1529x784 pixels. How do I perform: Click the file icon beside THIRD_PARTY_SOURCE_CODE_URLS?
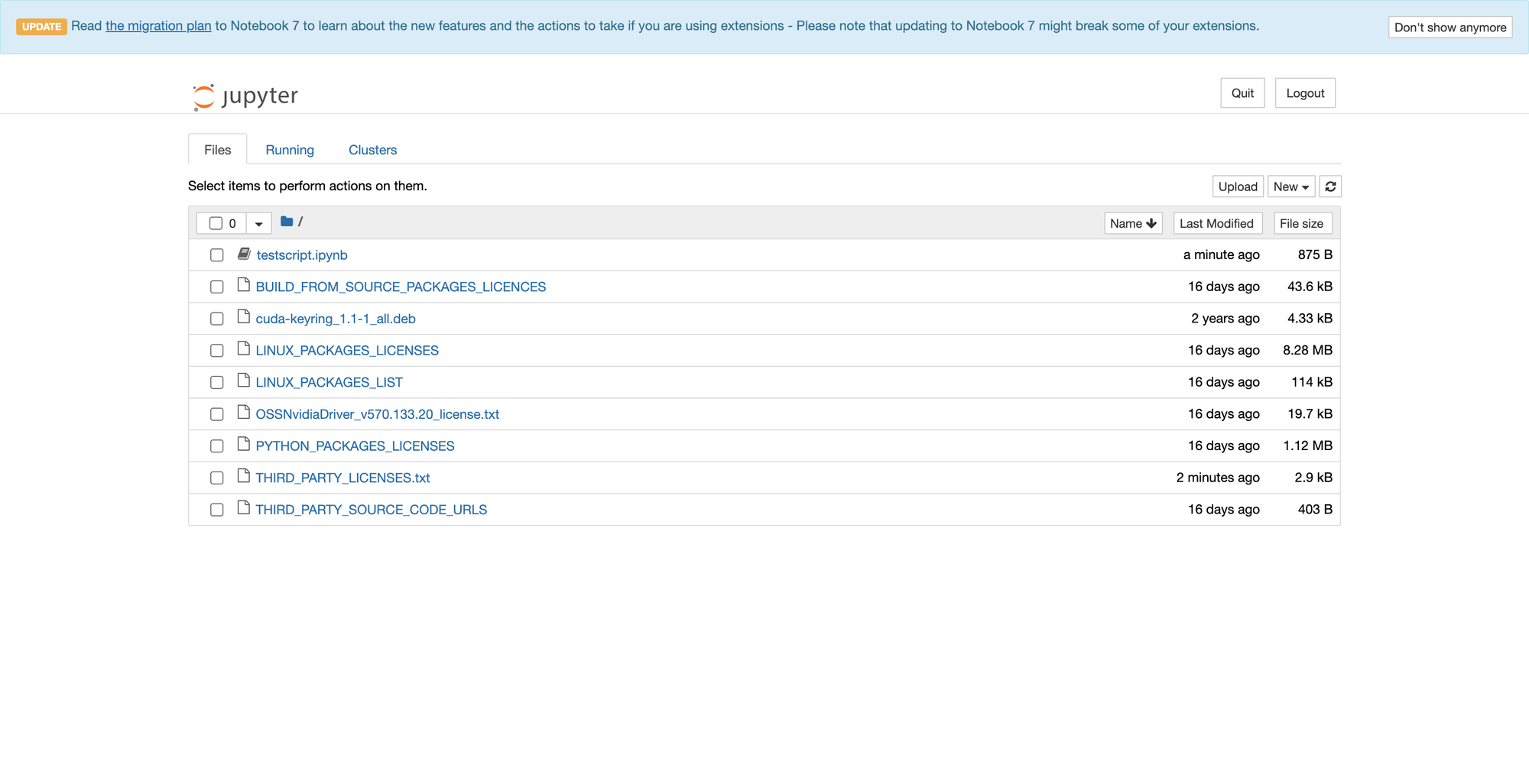coord(244,508)
